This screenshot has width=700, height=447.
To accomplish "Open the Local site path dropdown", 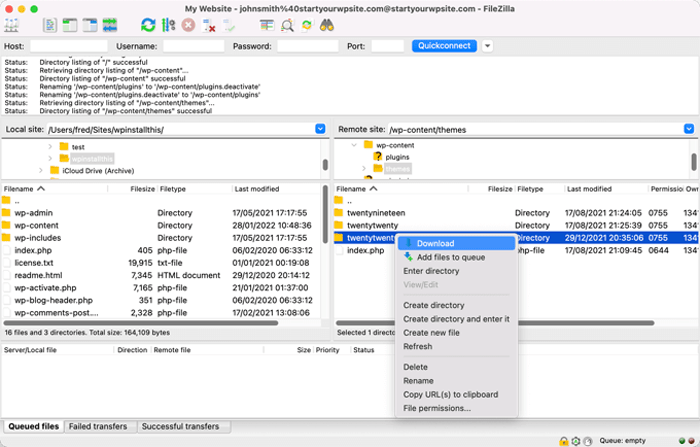I will pyautogui.click(x=320, y=129).
